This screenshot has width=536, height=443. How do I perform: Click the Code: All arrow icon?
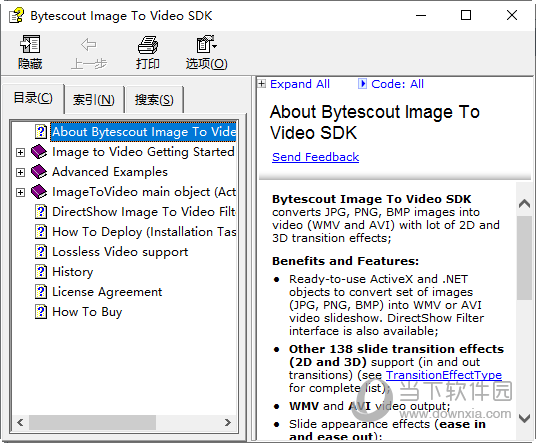pyautogui.click(x=362, y=83)
